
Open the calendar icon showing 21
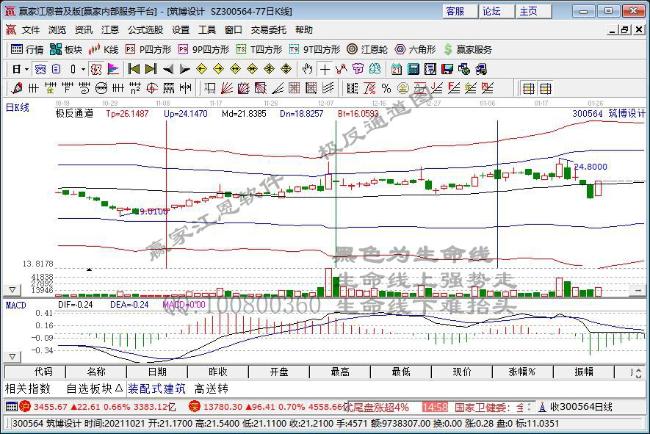pos(396,69)
